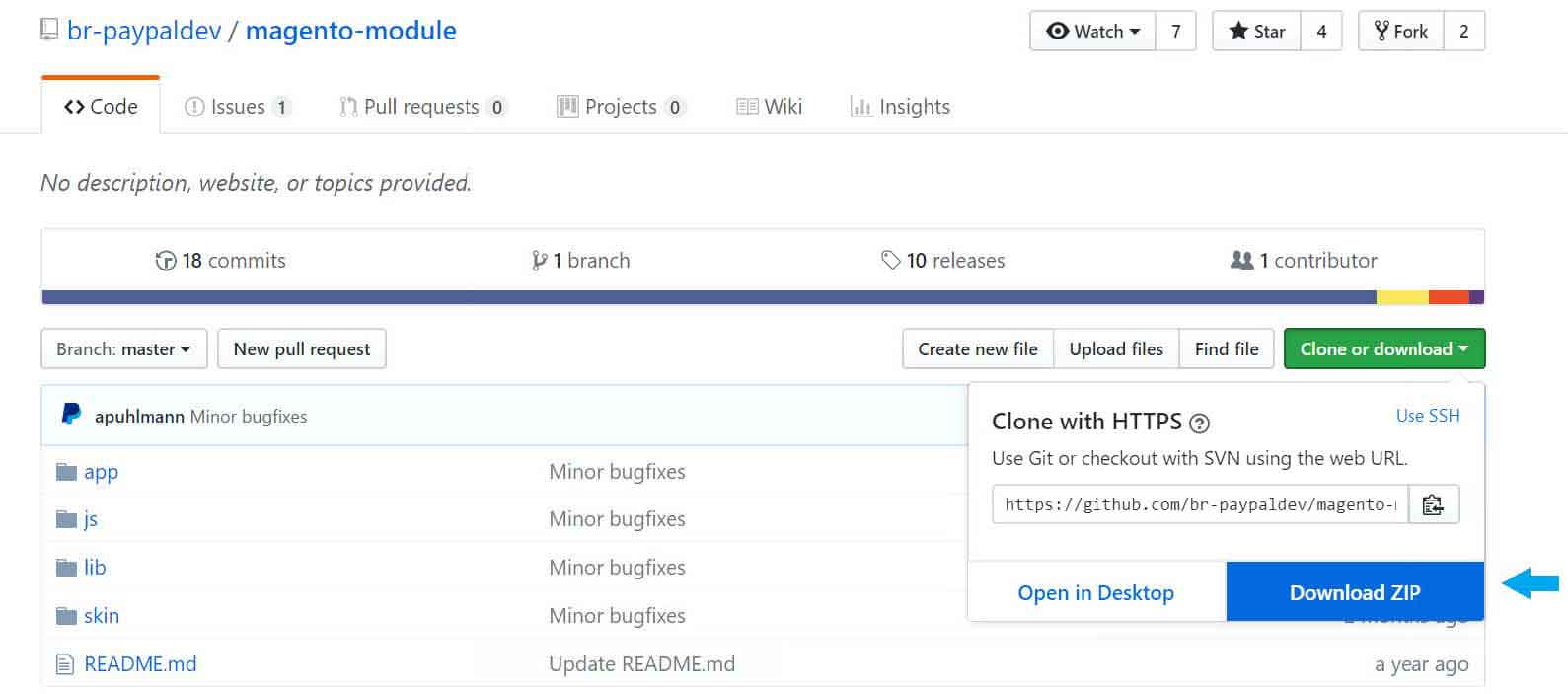Open the lib folder link
1568x694 pixels.
(95, 568)
